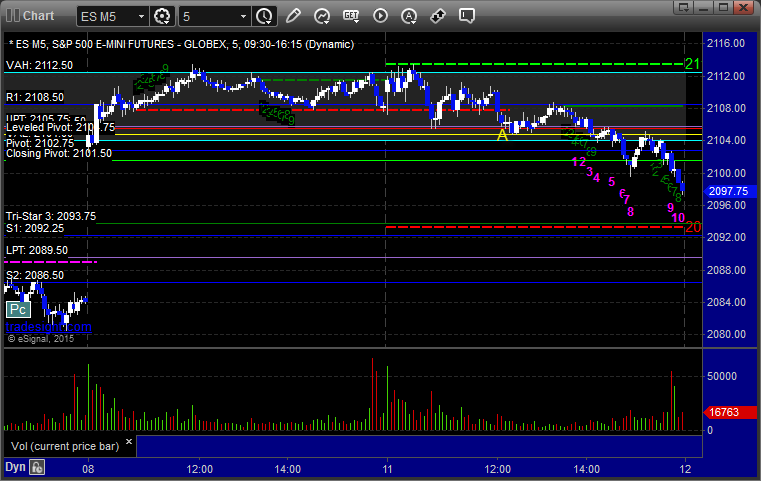This screenshot has height=481, width=761.
Task: Click the eSignal, 2015 copyright text
Action: tap(41, 339)
